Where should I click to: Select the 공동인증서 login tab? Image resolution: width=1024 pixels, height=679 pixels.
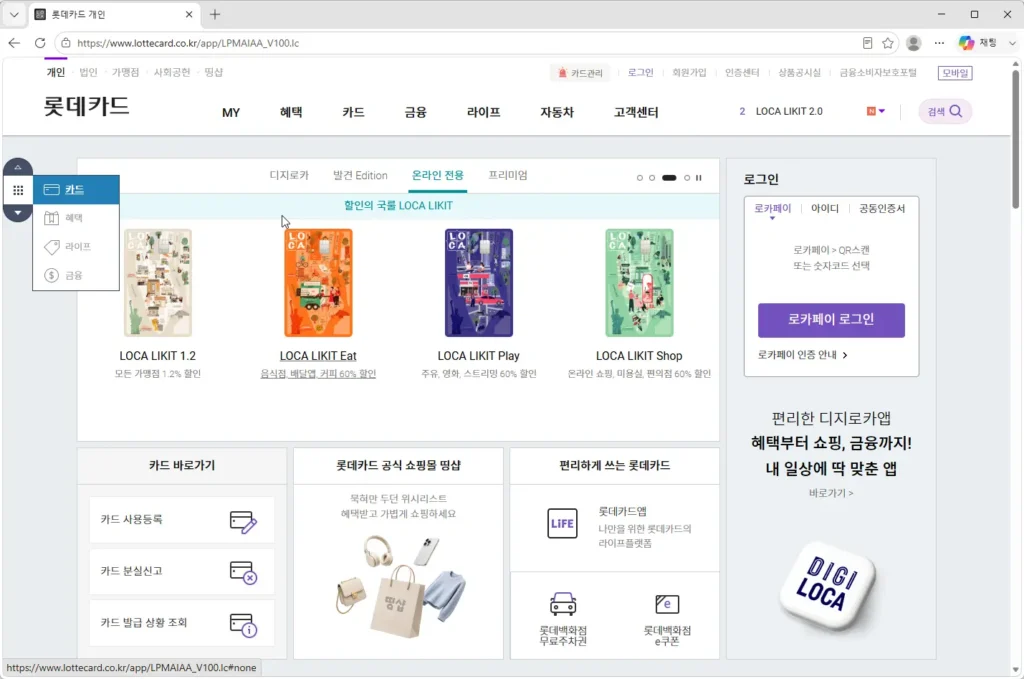882,208
